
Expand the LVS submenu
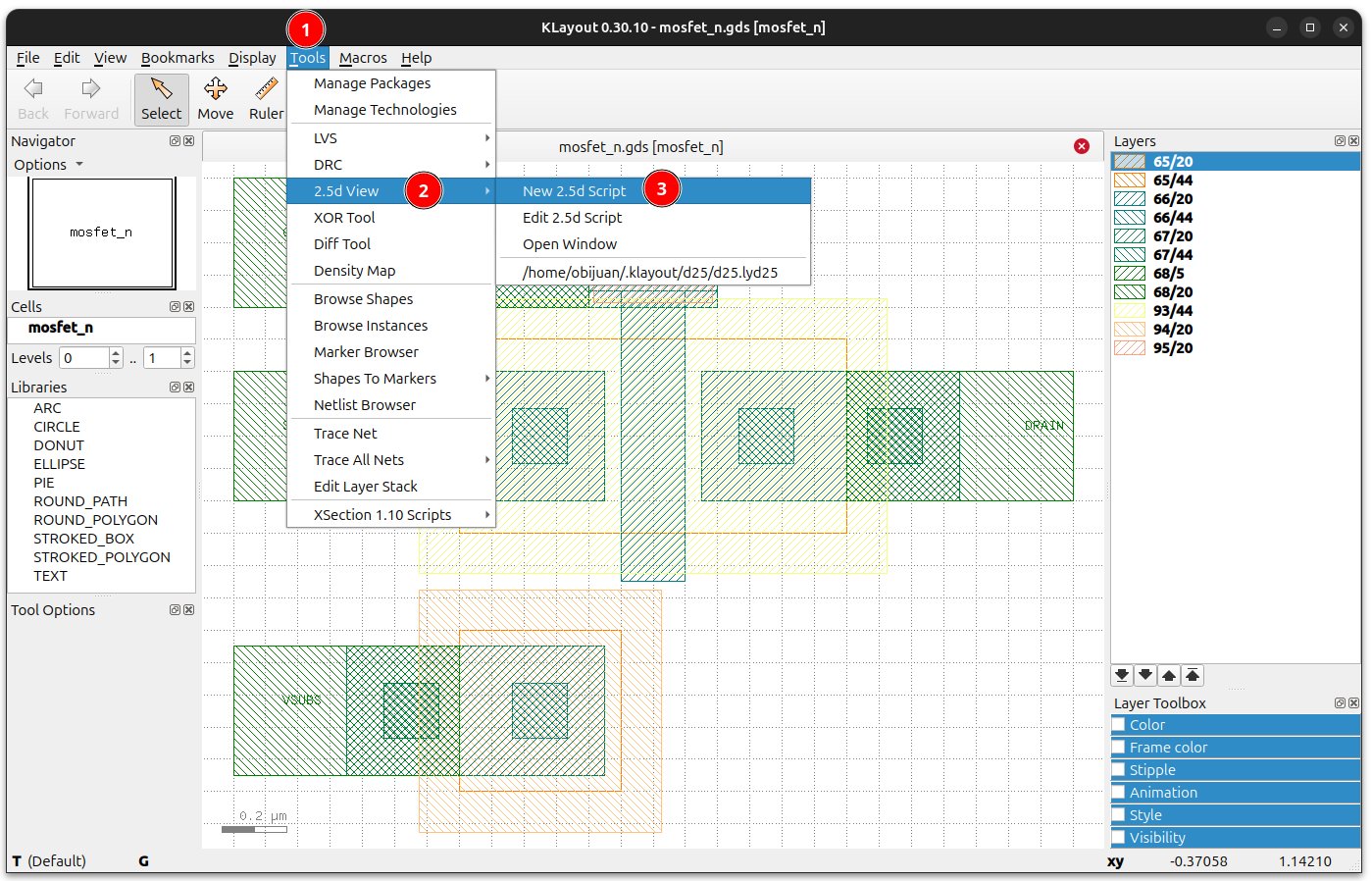(391, 138)
